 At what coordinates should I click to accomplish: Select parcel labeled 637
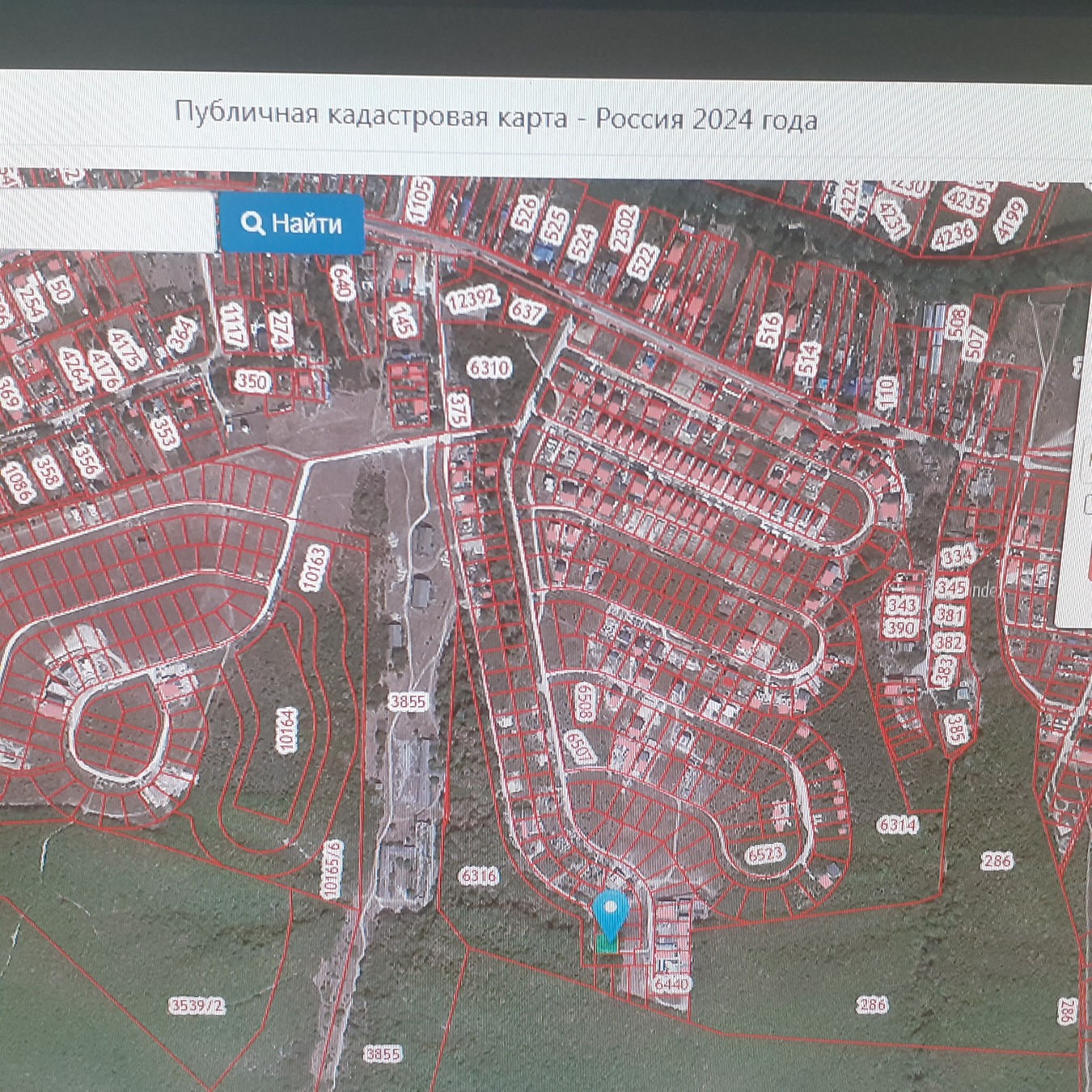coord(527,311)
